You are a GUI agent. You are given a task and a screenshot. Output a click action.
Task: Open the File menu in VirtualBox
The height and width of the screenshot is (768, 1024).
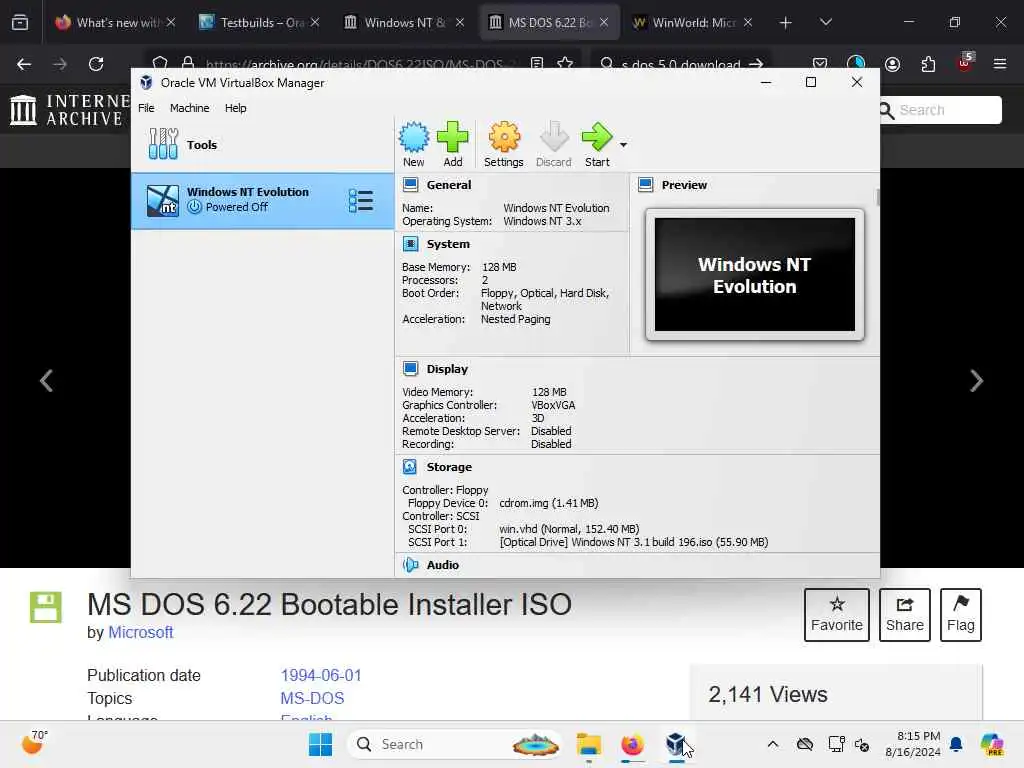(x=146, y=108)
